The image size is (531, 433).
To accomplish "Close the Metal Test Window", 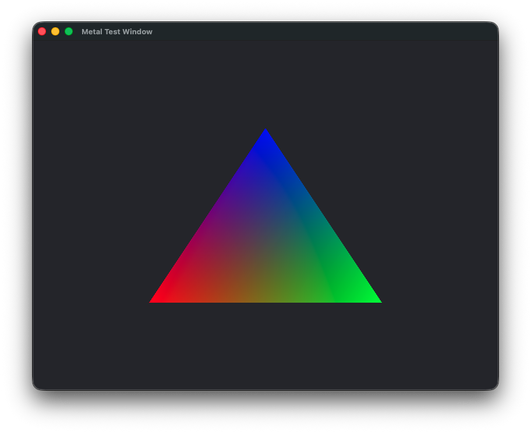I will click(42, 31).
